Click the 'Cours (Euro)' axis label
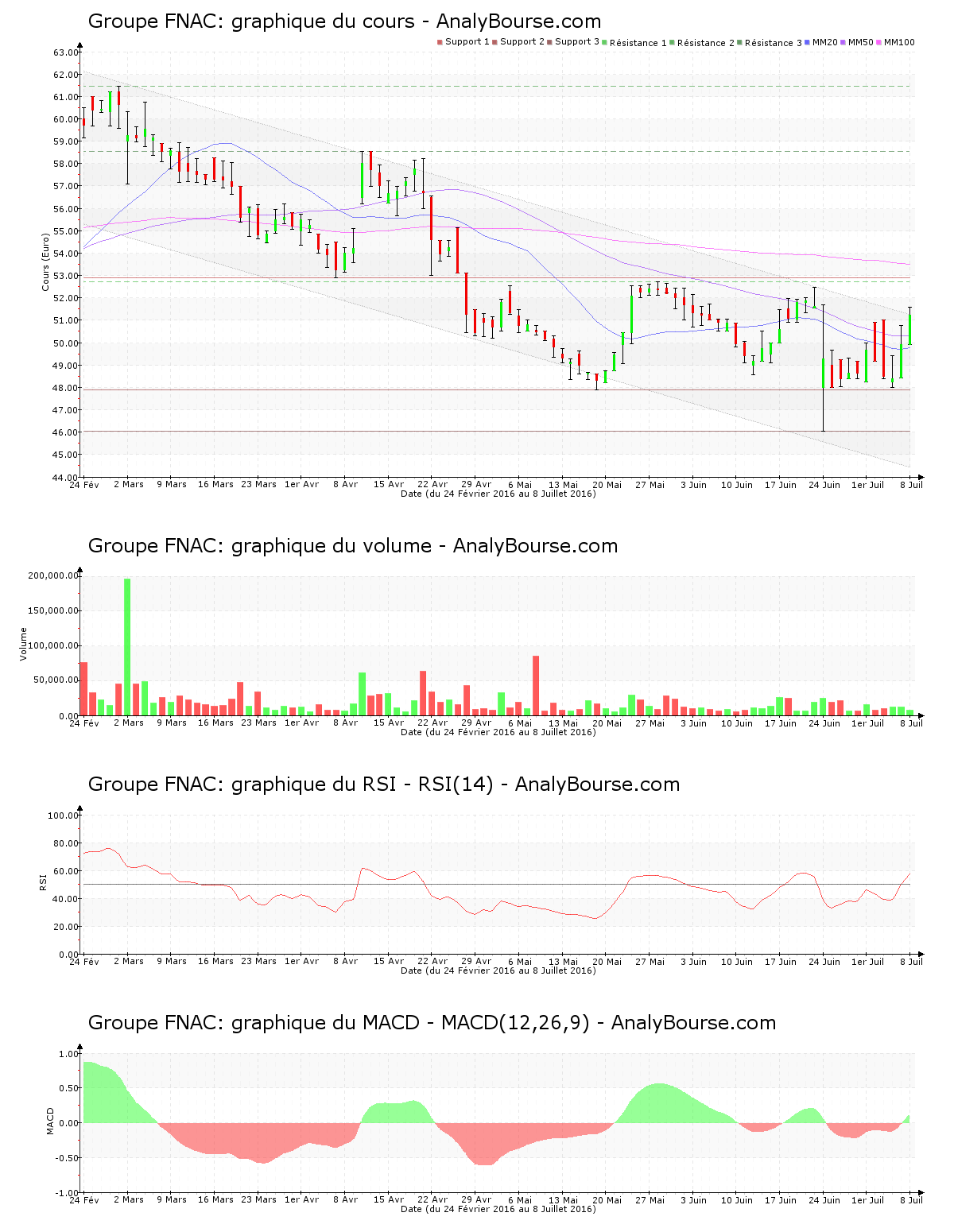 [x=45, y=262]
